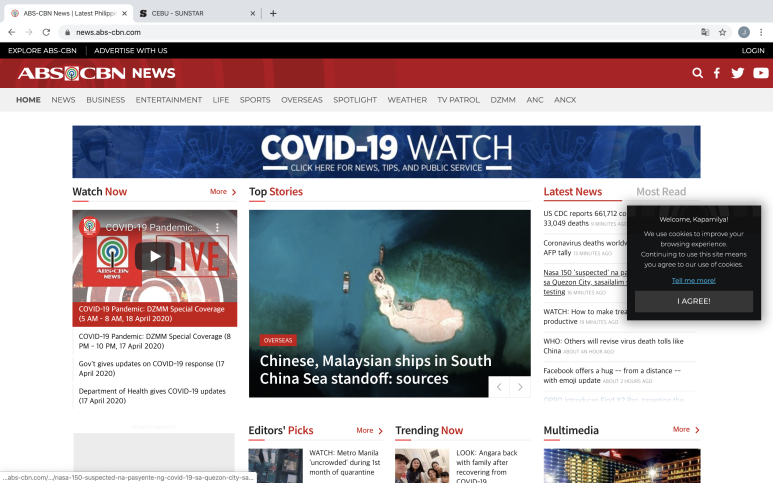Click I AGREE! cookie button
The width and height of the screenshot is (773, 483).
click(694, 301)
